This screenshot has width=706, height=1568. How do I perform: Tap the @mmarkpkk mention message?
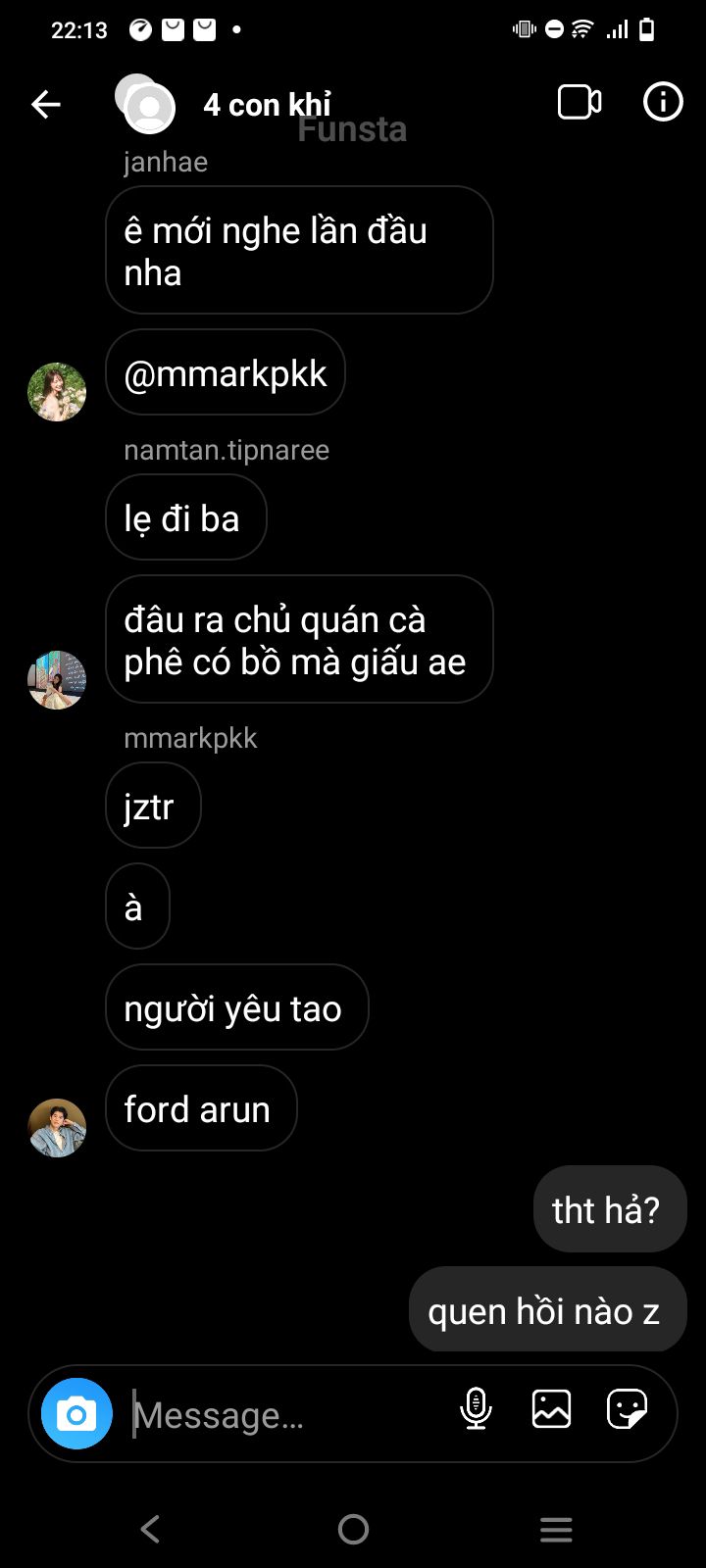point(226,373)
